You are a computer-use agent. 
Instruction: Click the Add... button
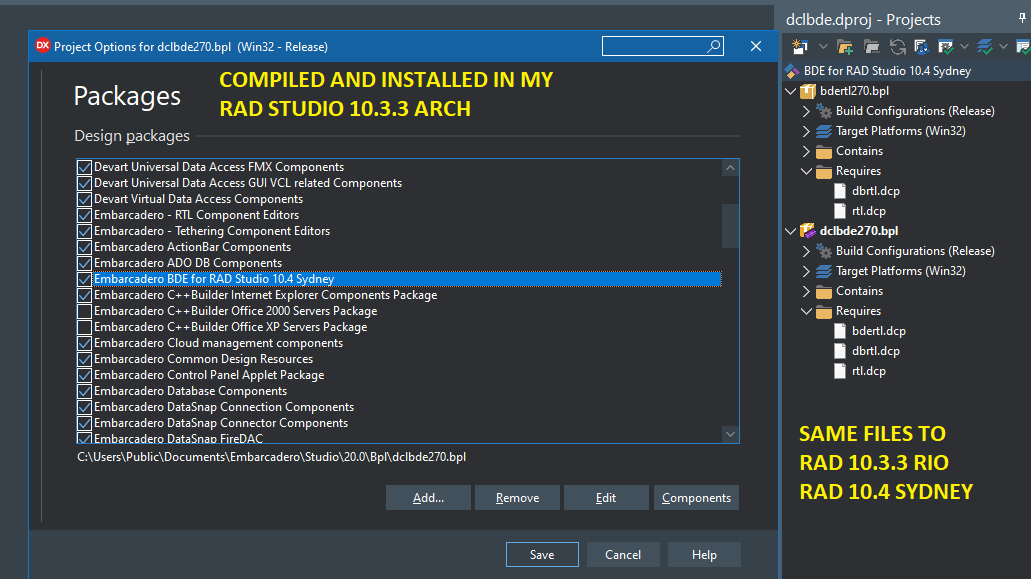coord(428,498)
